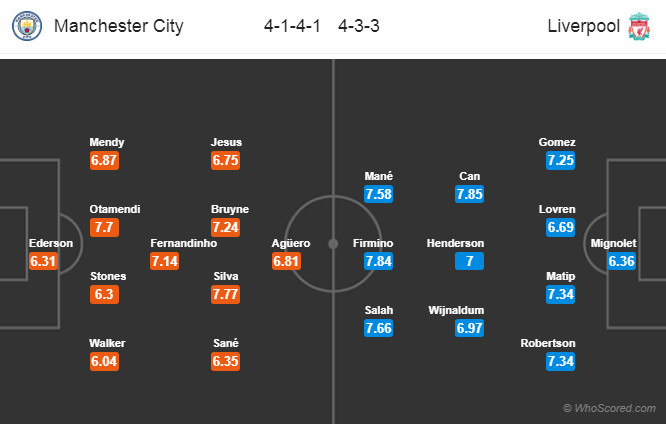Click the Bruyne player name
The height and width of the screenshot is (424, 666).
coord(230,209)
